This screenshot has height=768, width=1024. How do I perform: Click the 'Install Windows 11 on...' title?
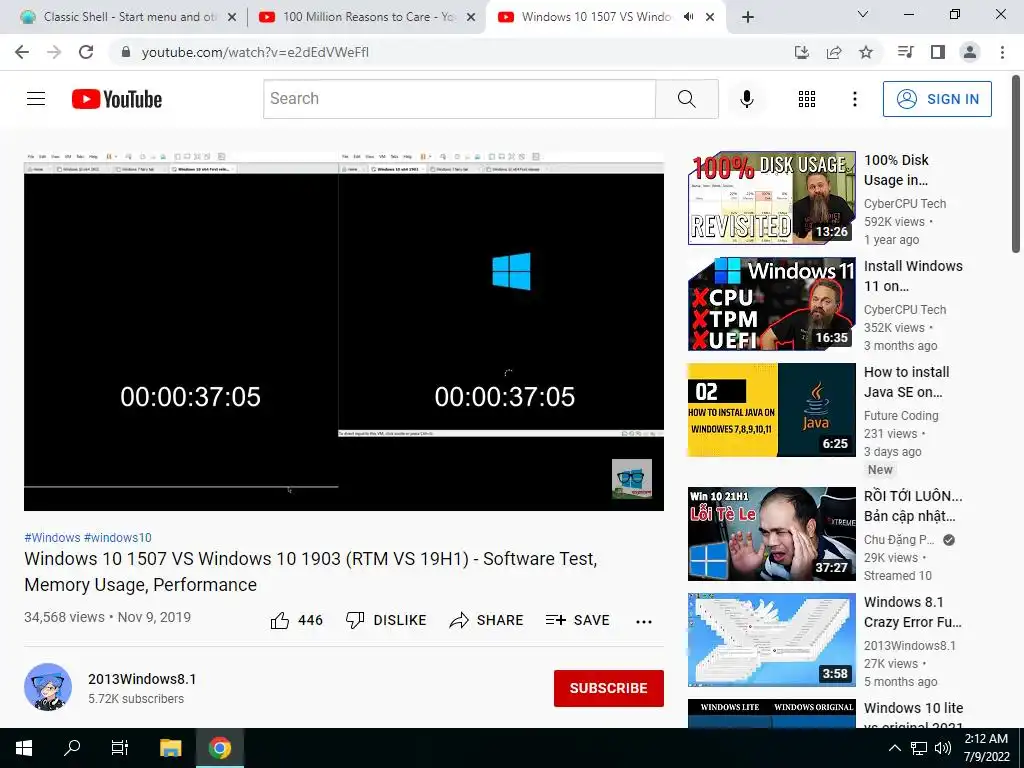pyautogui.click(x=913, y=276)
